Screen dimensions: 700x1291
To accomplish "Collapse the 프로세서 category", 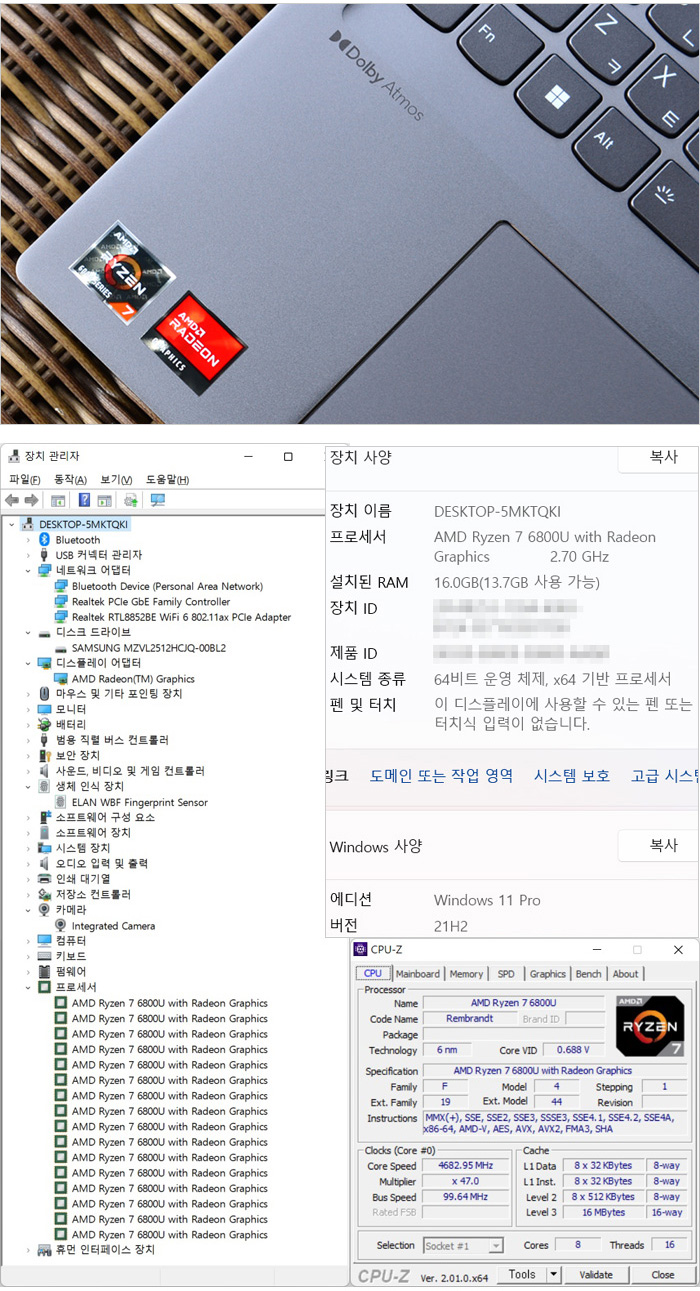I will (28, 988).
